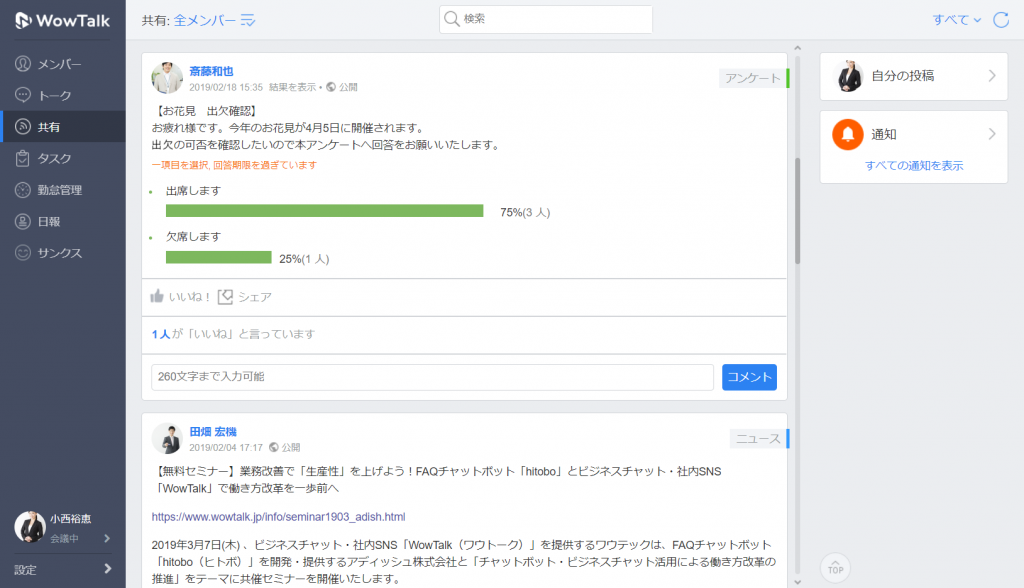Viewport: 1024px width, 588px height.
Task: Open the 日報 sidebar icon
Action: click(23, 221)
